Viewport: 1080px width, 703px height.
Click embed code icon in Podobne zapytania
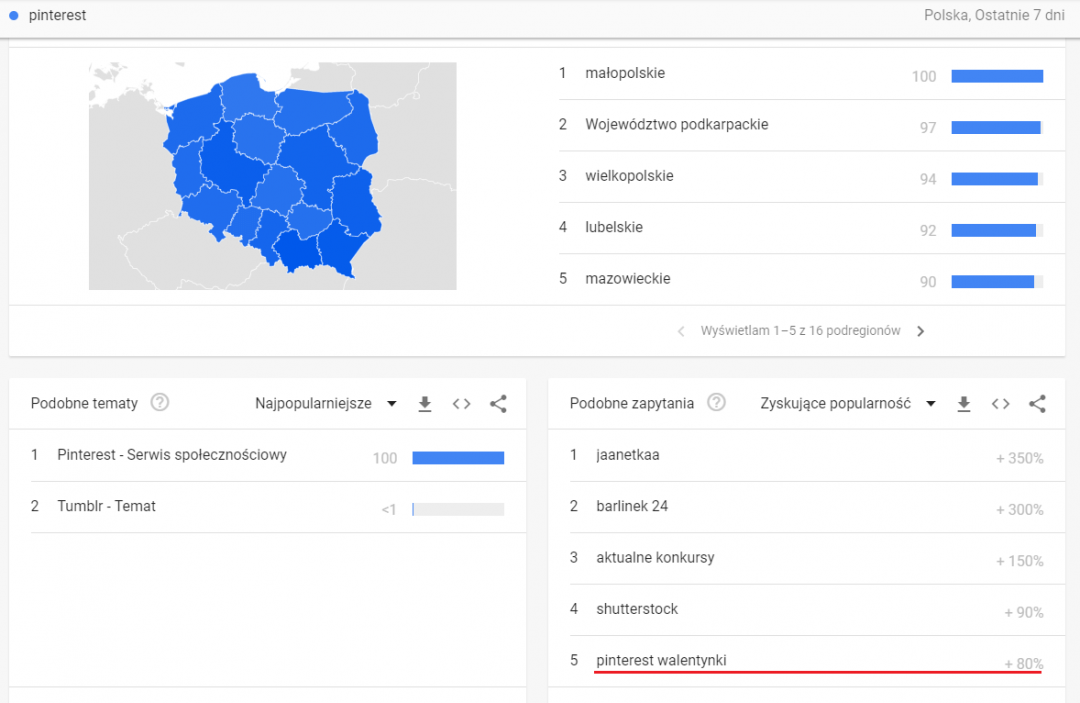point(1000,404)
